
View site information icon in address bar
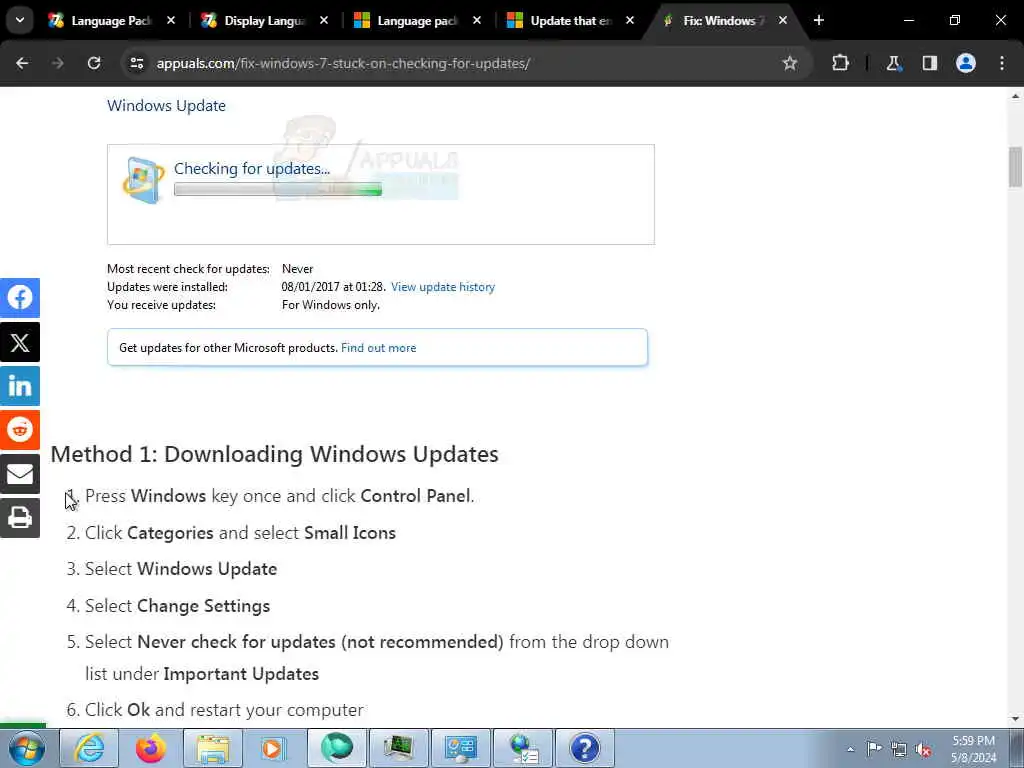136,63
